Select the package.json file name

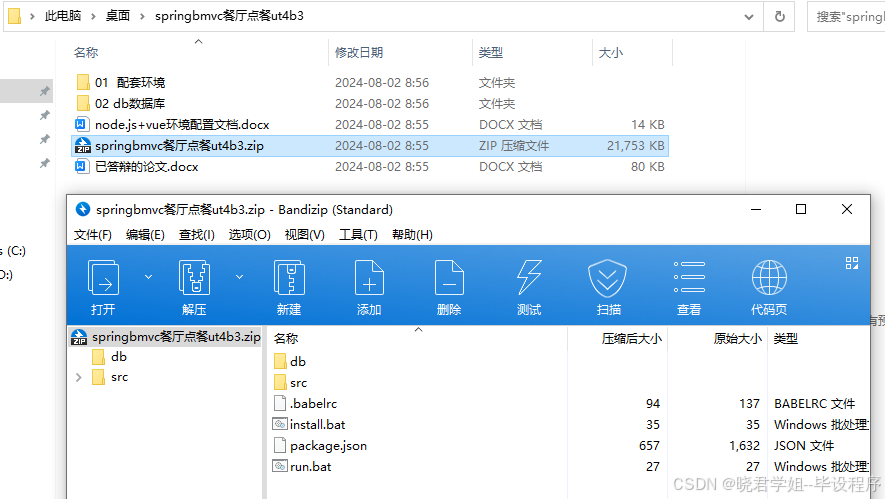pyautogui.click(x=328, y=446)
